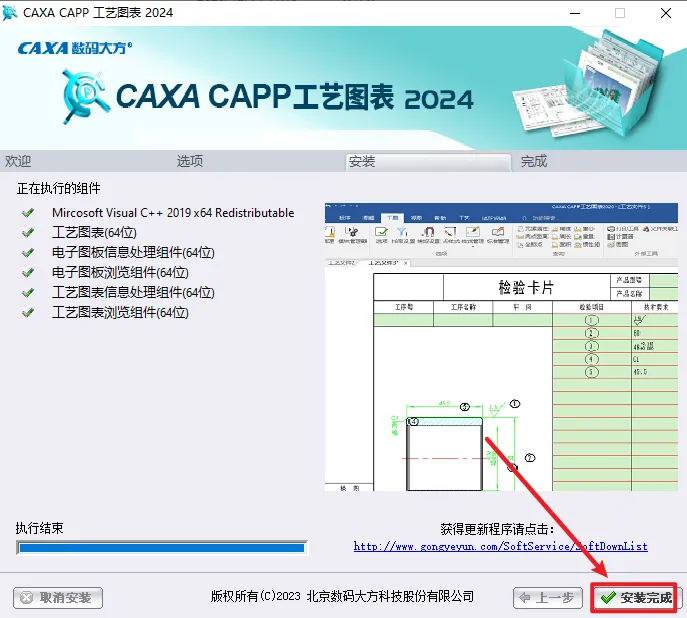The height and width of the screenshot is (618, 687).
Task: Open the gongyeyun.com SoftDownList update link
Action: tap(500, 546)
